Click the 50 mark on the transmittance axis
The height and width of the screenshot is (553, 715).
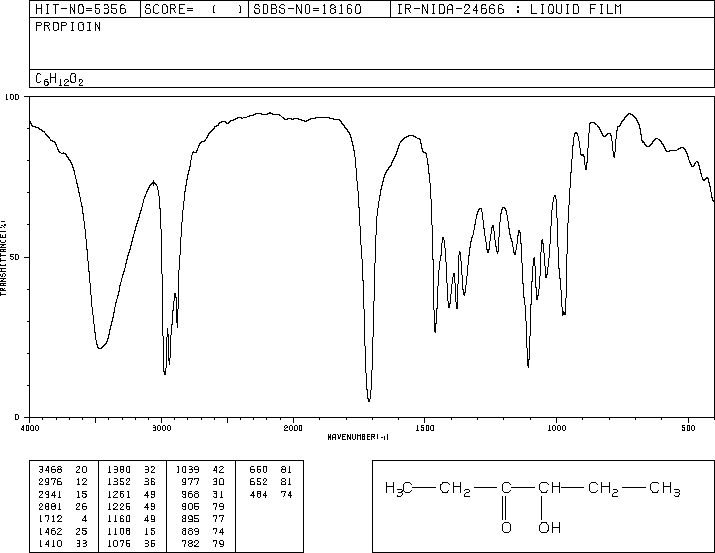click(15, 257)
